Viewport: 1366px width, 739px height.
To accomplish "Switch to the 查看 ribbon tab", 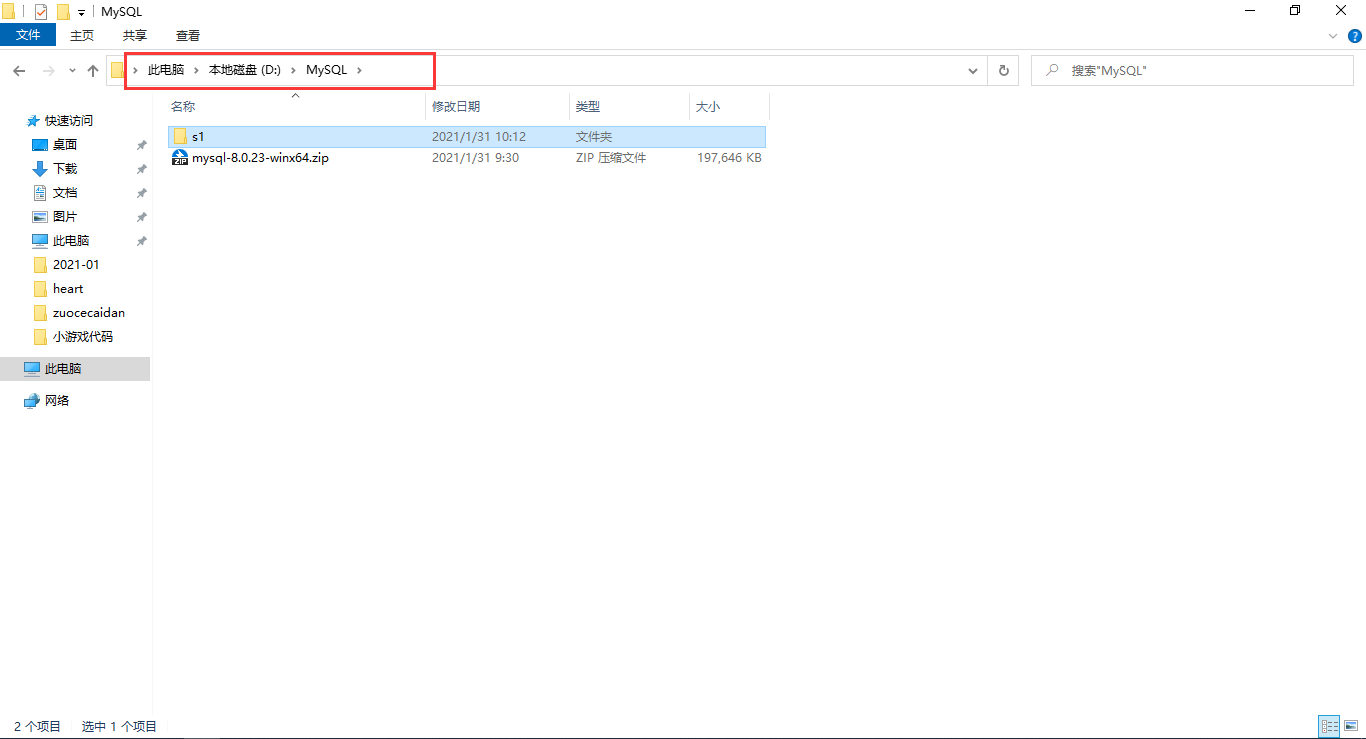I will (x=188, y=35).
